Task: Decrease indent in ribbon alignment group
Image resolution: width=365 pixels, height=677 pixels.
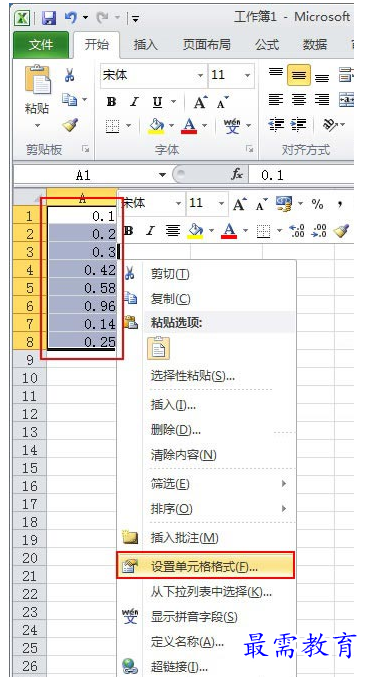Action: pos(276,124)
